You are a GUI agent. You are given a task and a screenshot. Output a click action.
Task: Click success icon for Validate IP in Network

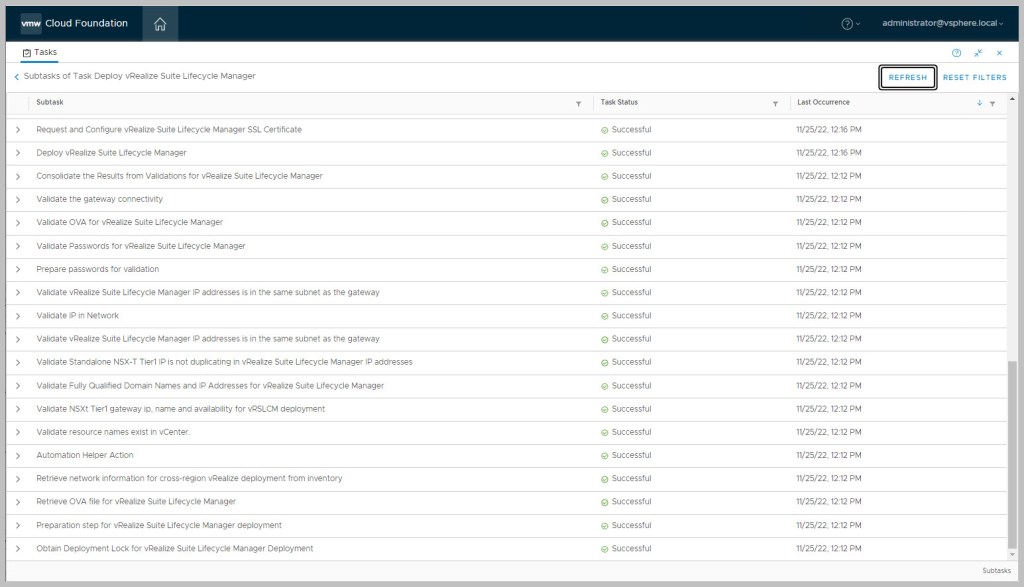(x=604, y=316)
